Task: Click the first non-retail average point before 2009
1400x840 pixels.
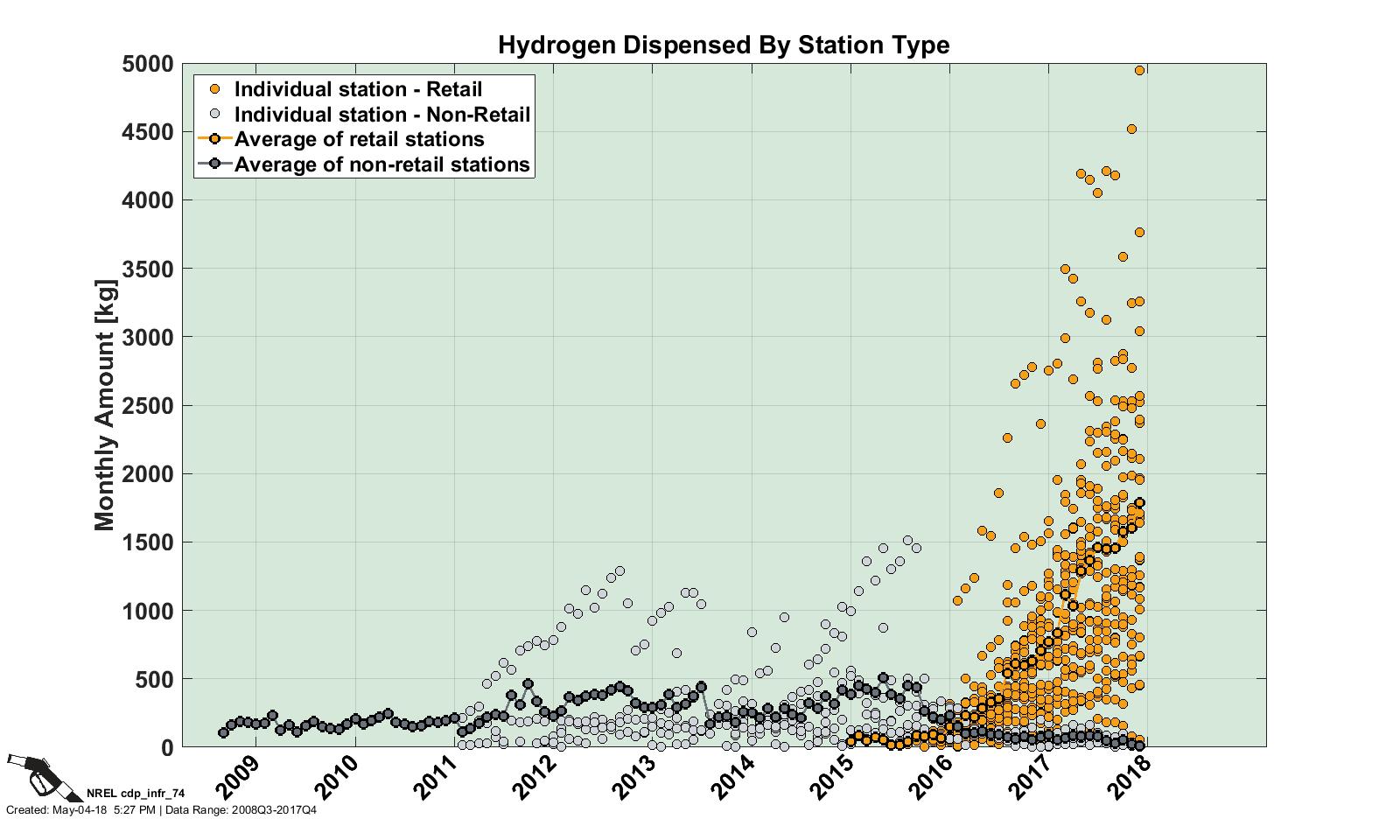Action: (223, 733)
